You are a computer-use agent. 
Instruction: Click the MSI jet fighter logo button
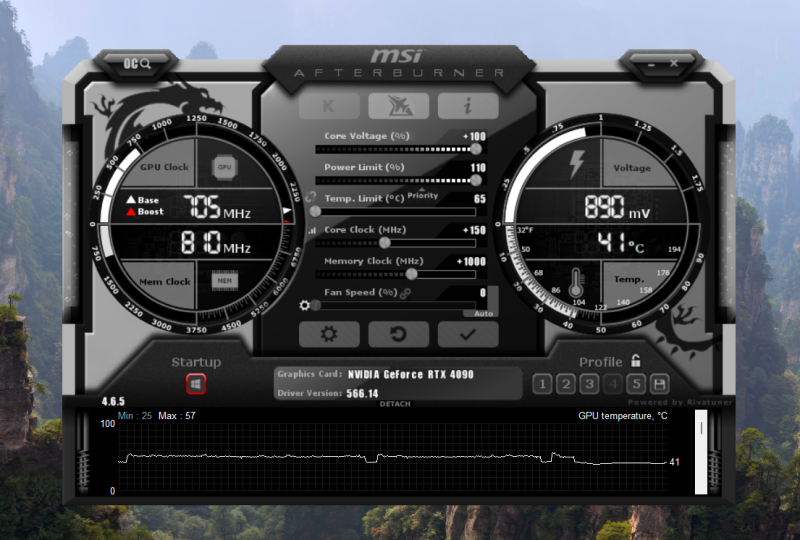398,105
